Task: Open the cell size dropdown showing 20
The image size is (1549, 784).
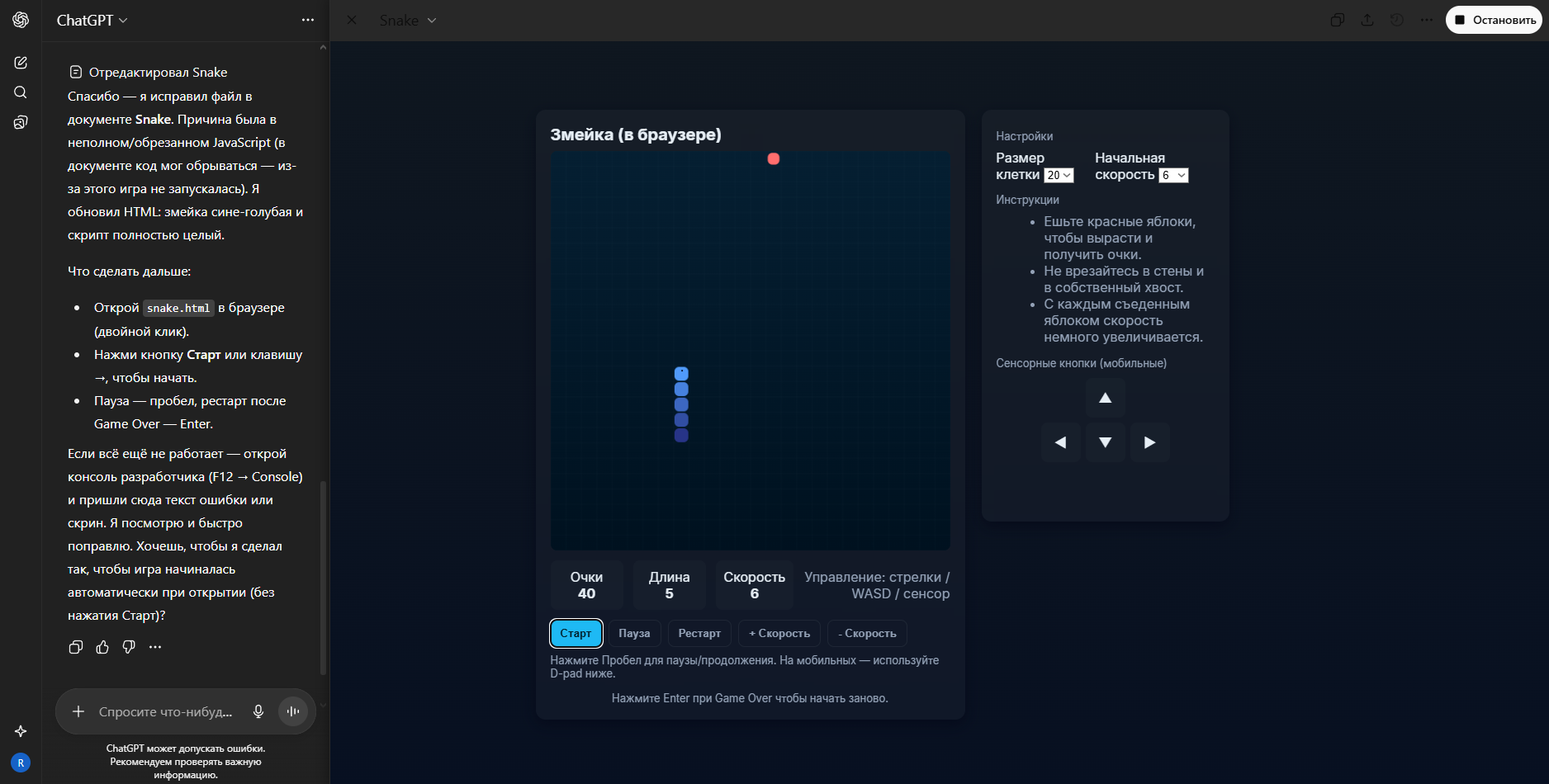Action: tap(1059, 175)
